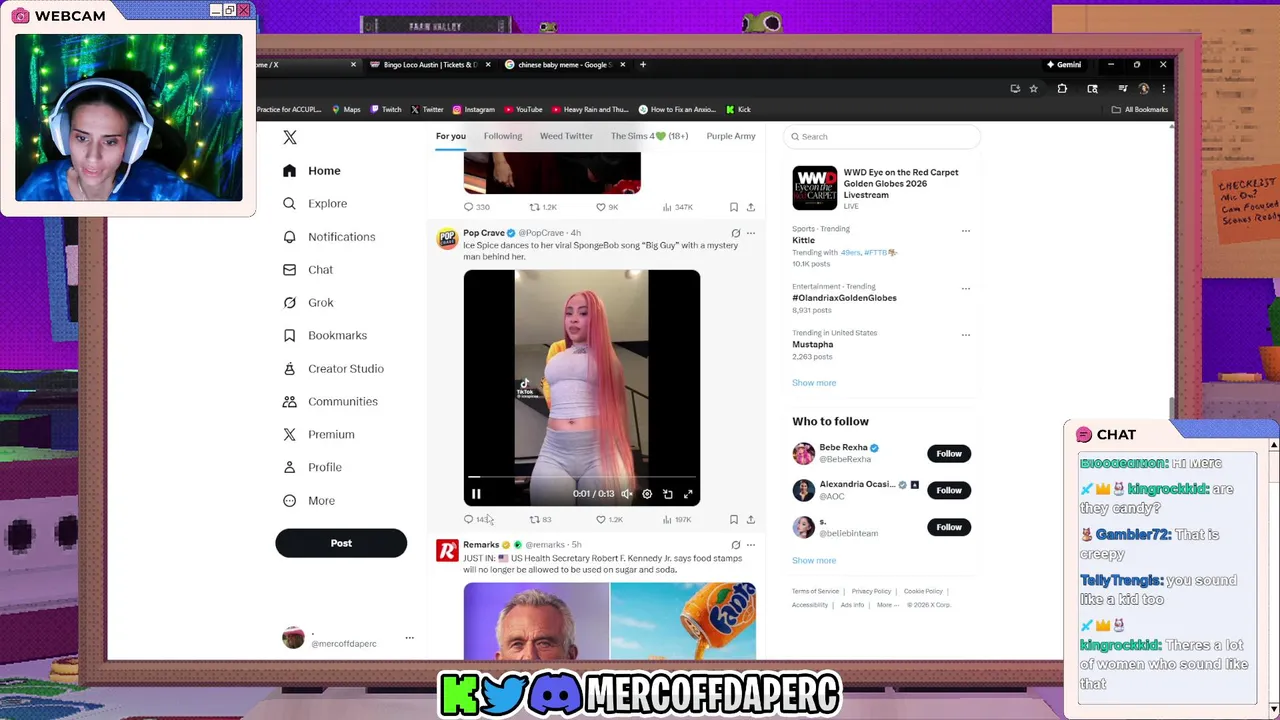The width and height of the screenshot is (1280, 720).
Task: Open options menu on Remarks post
Action: point(751,545)
